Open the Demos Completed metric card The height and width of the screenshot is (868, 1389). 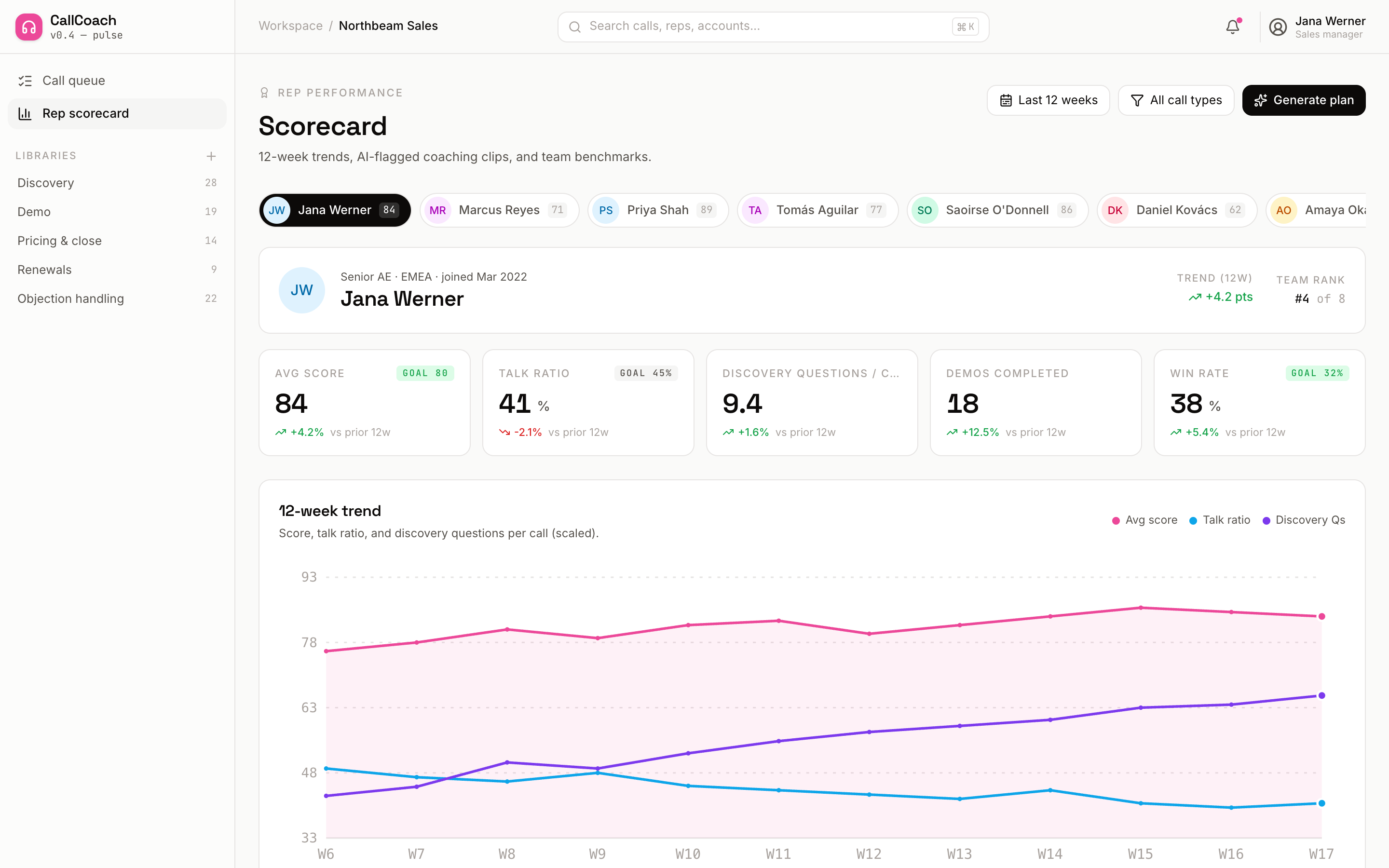pyautogui.click(x=1035, y=403)
